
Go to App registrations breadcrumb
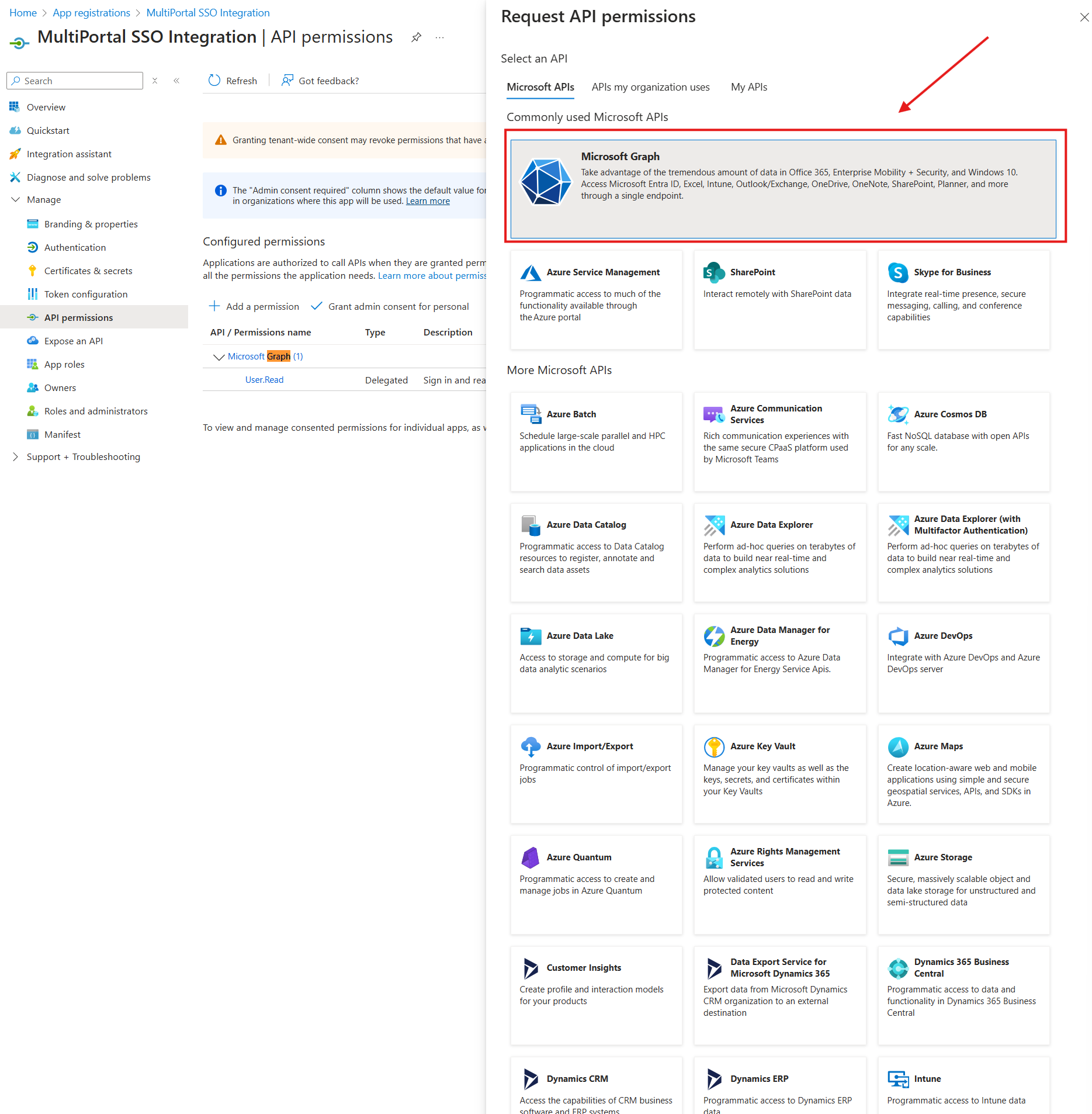[x=91, y=13]
